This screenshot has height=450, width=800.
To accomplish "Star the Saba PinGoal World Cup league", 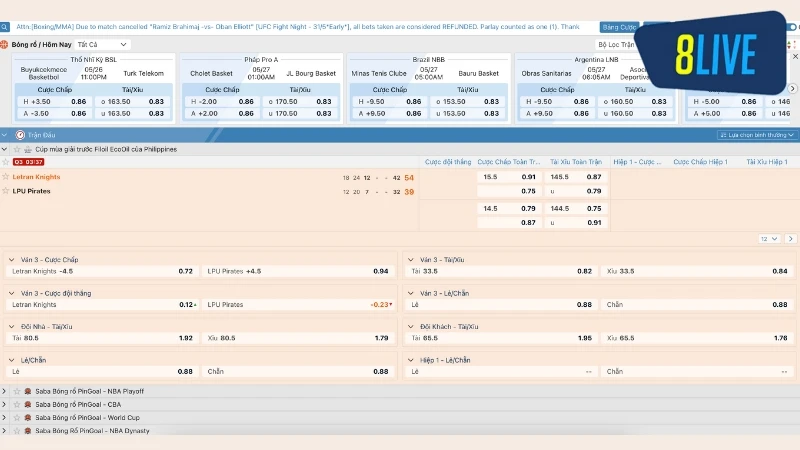I will (x=18, y=417).
